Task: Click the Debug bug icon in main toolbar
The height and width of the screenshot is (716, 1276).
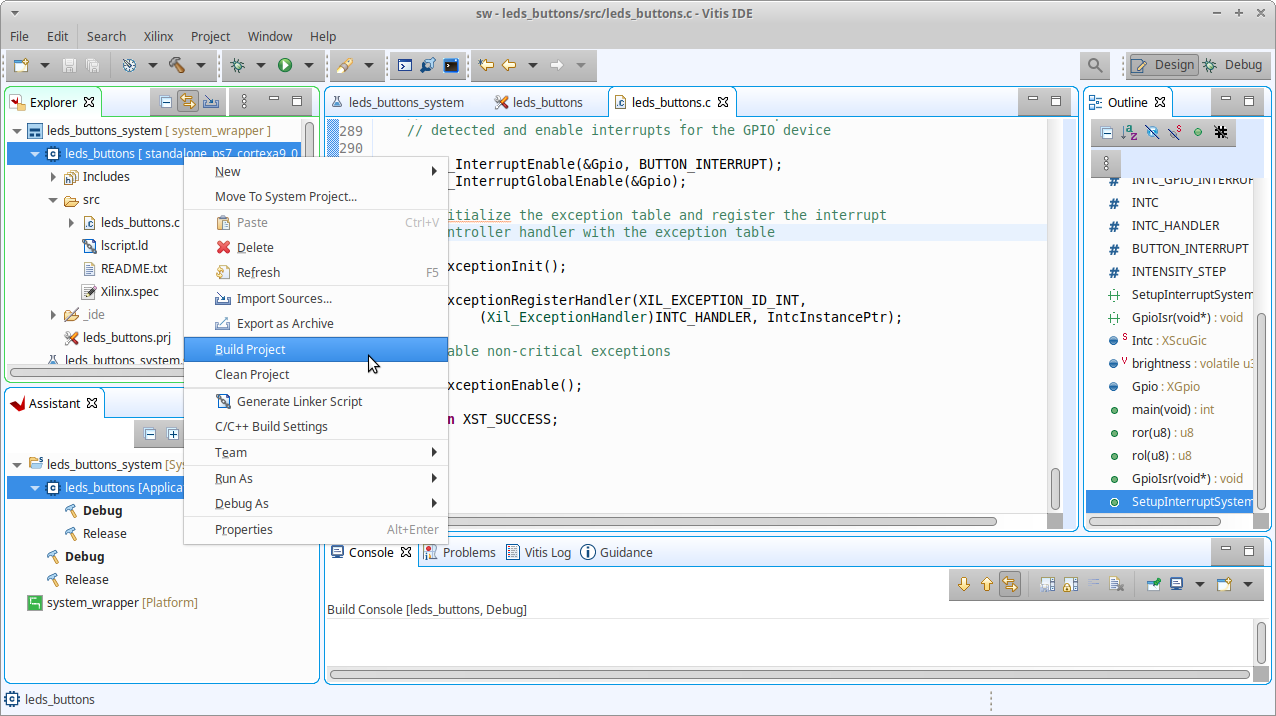Action: [x=237, y=65]
